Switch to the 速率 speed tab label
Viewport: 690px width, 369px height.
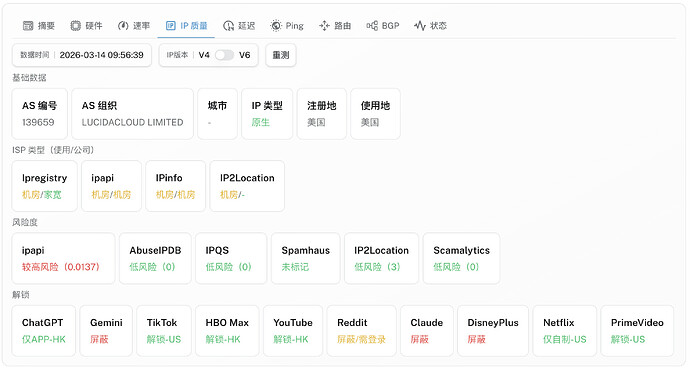[141, 26]
